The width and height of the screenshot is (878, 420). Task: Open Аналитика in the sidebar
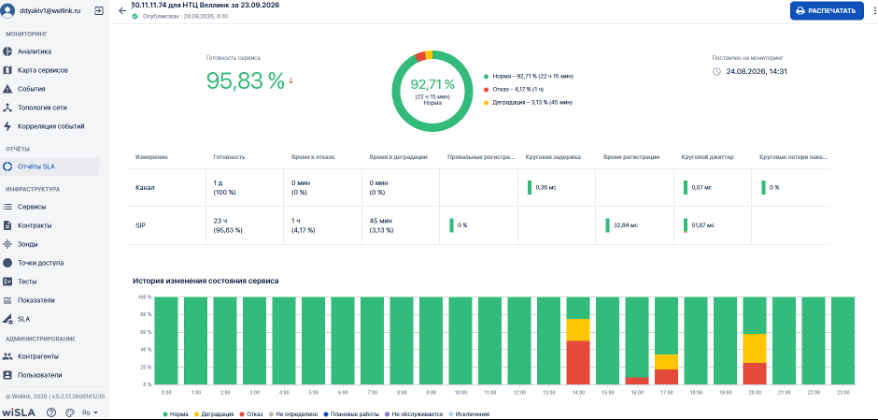[x=35, y=52]
